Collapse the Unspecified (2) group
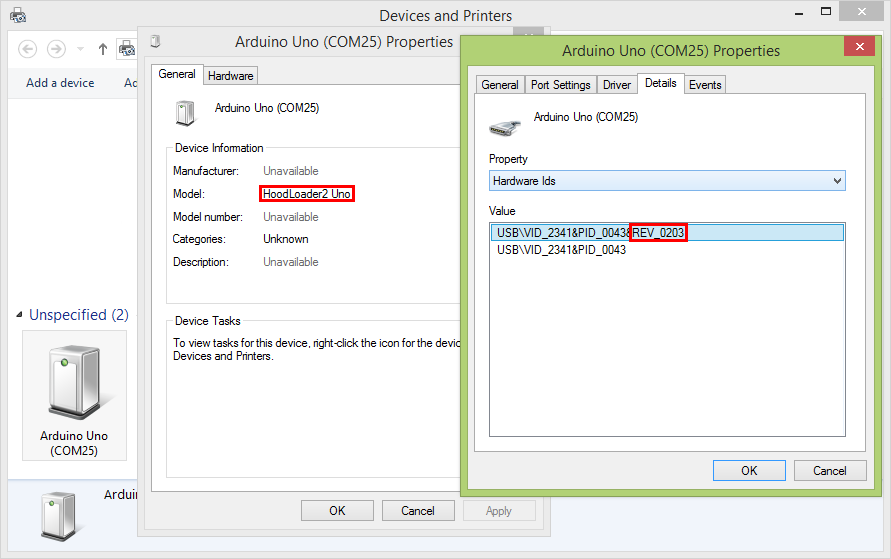The height and width of the screenshot is (559, 891). coord(19,314)
